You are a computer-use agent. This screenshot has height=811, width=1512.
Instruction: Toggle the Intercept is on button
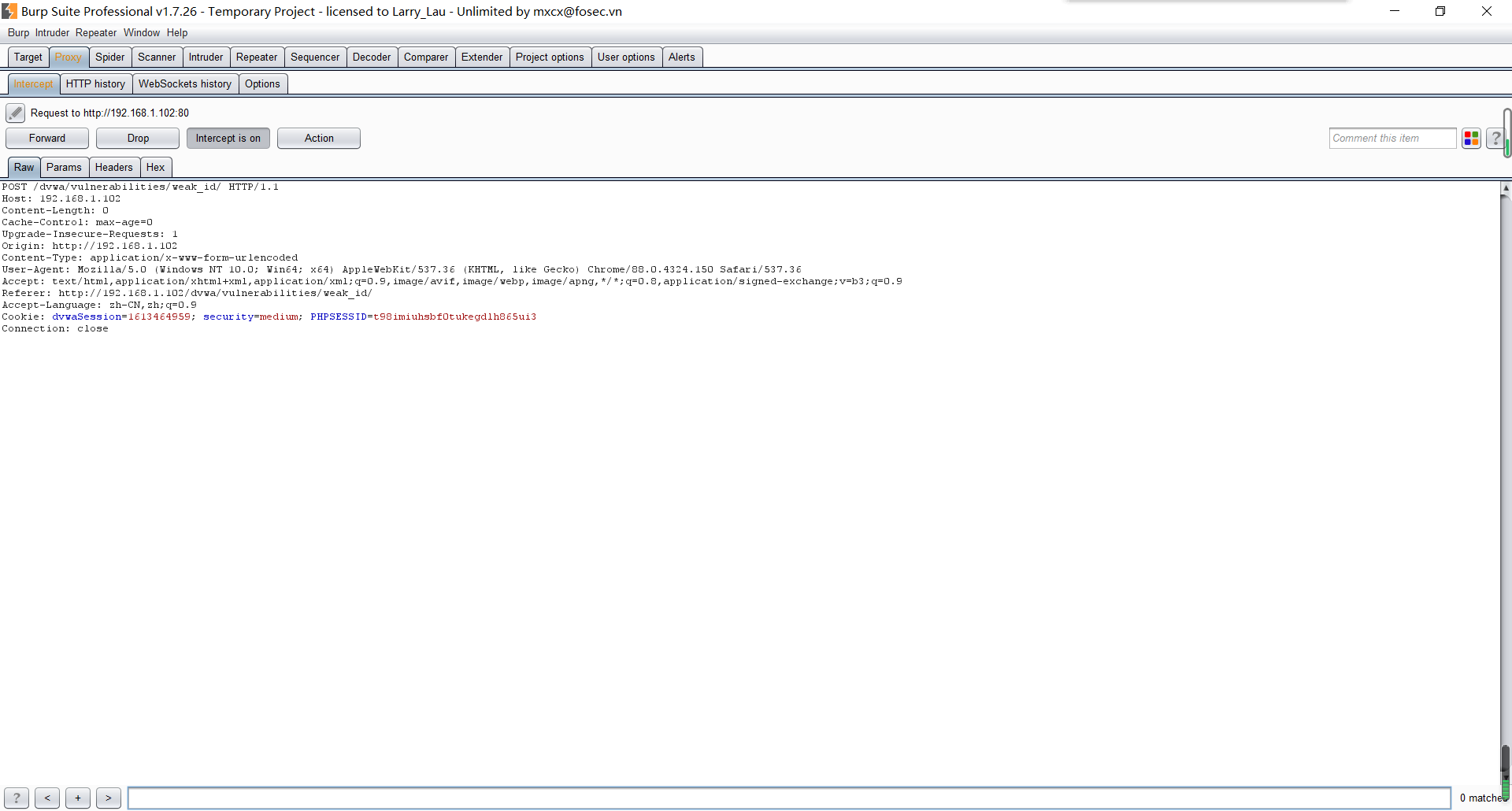click(x=228, y=139)
